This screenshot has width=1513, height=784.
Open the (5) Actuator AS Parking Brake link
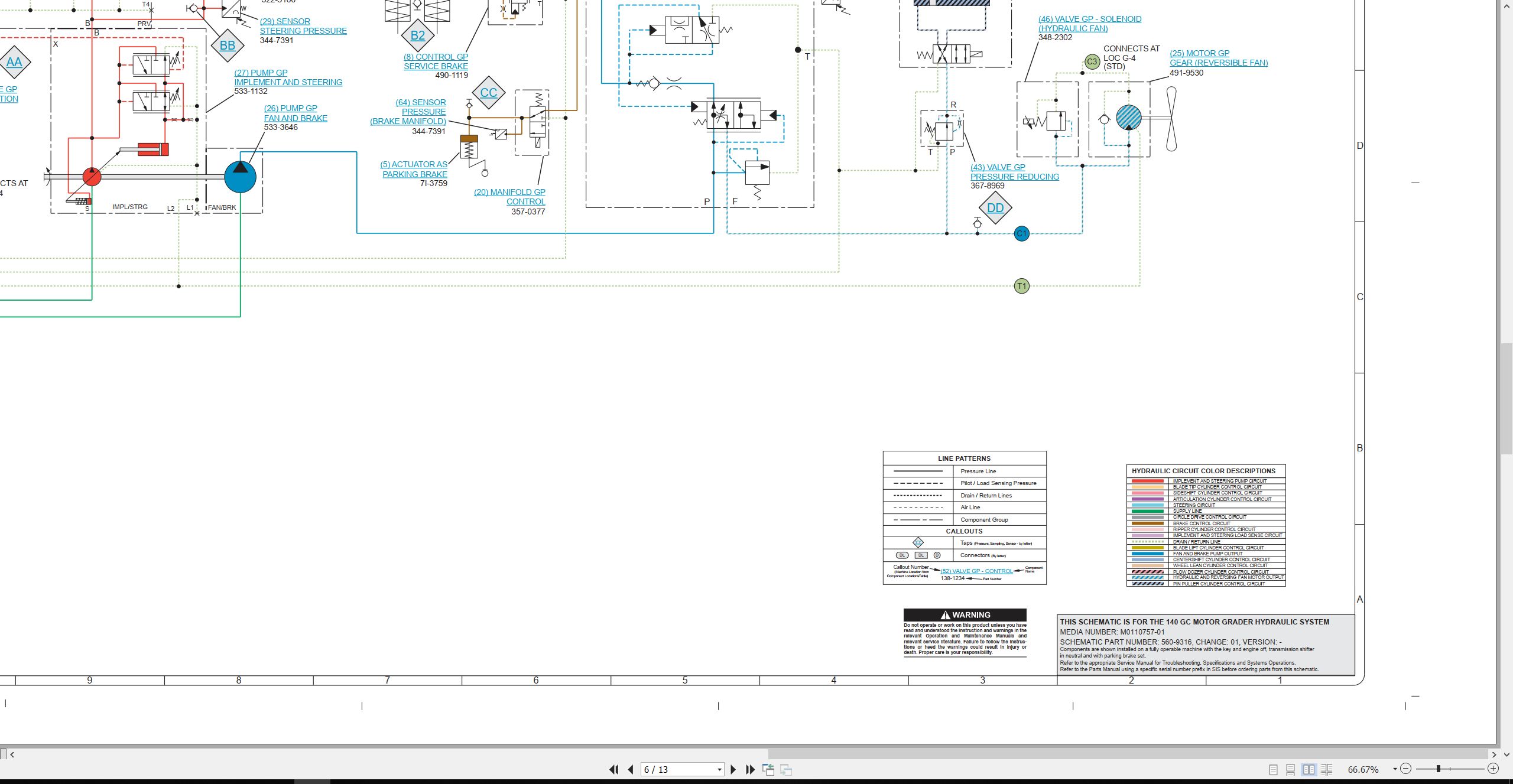tap(414, 169)
